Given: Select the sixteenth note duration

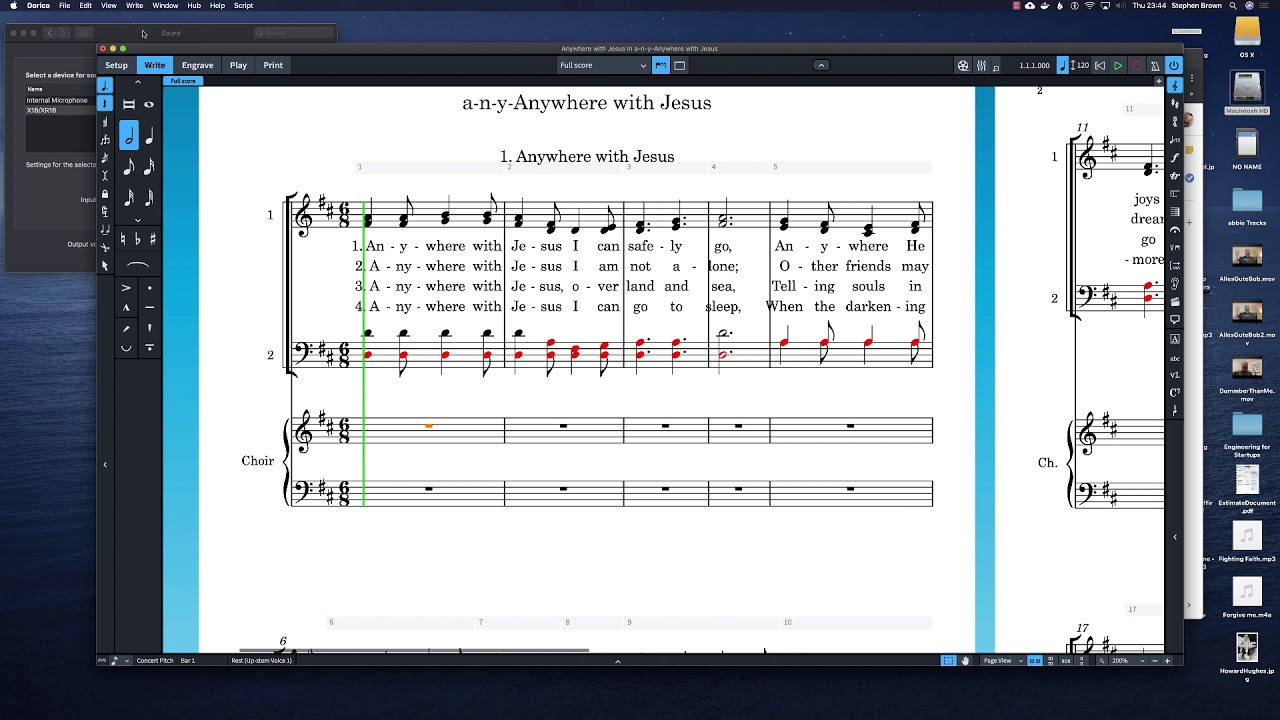Looking at the screenshot, I should (149, 166).
